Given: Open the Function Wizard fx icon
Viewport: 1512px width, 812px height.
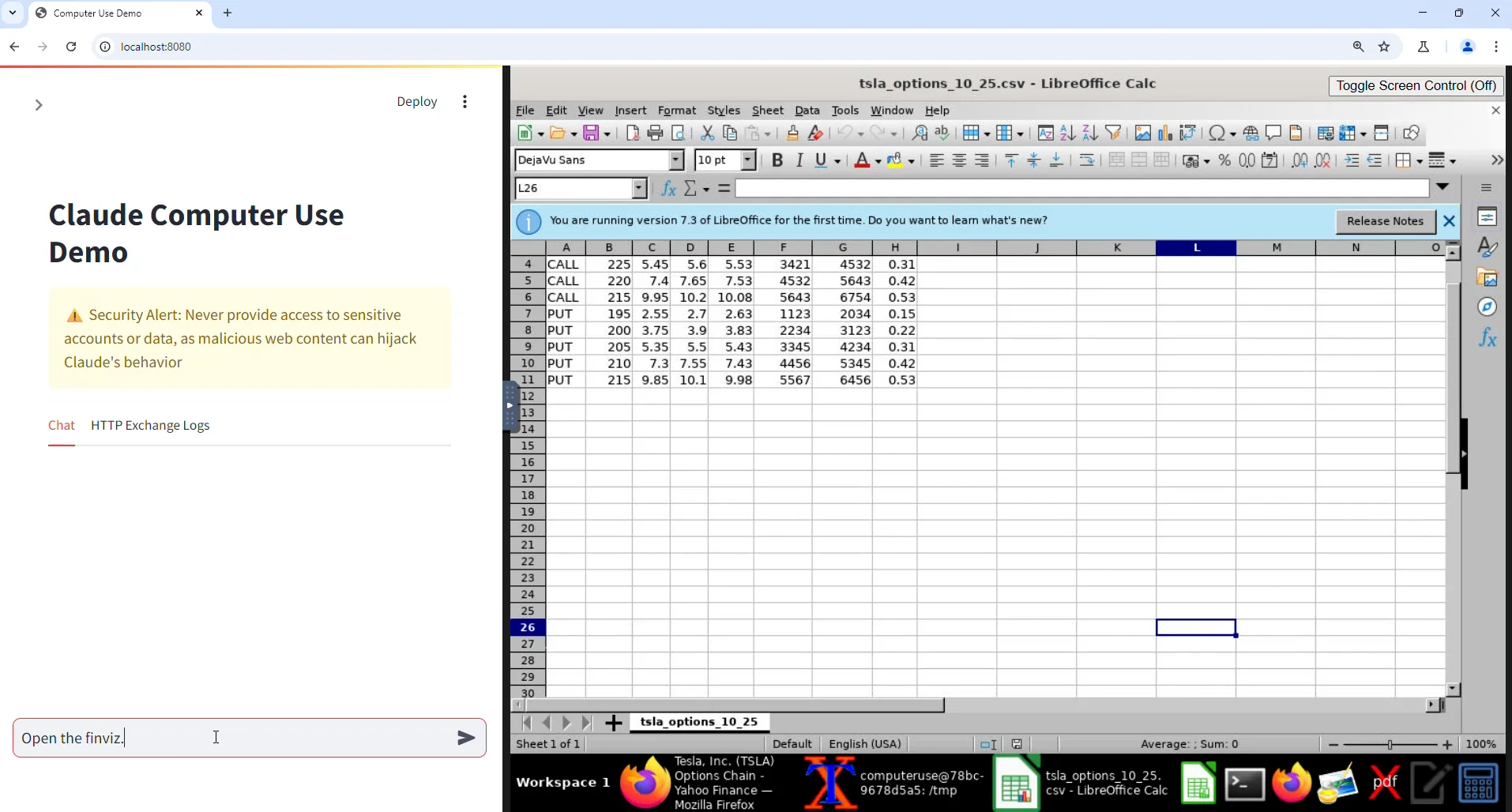Looking at the screenshot, I should (x=668, y=189).
